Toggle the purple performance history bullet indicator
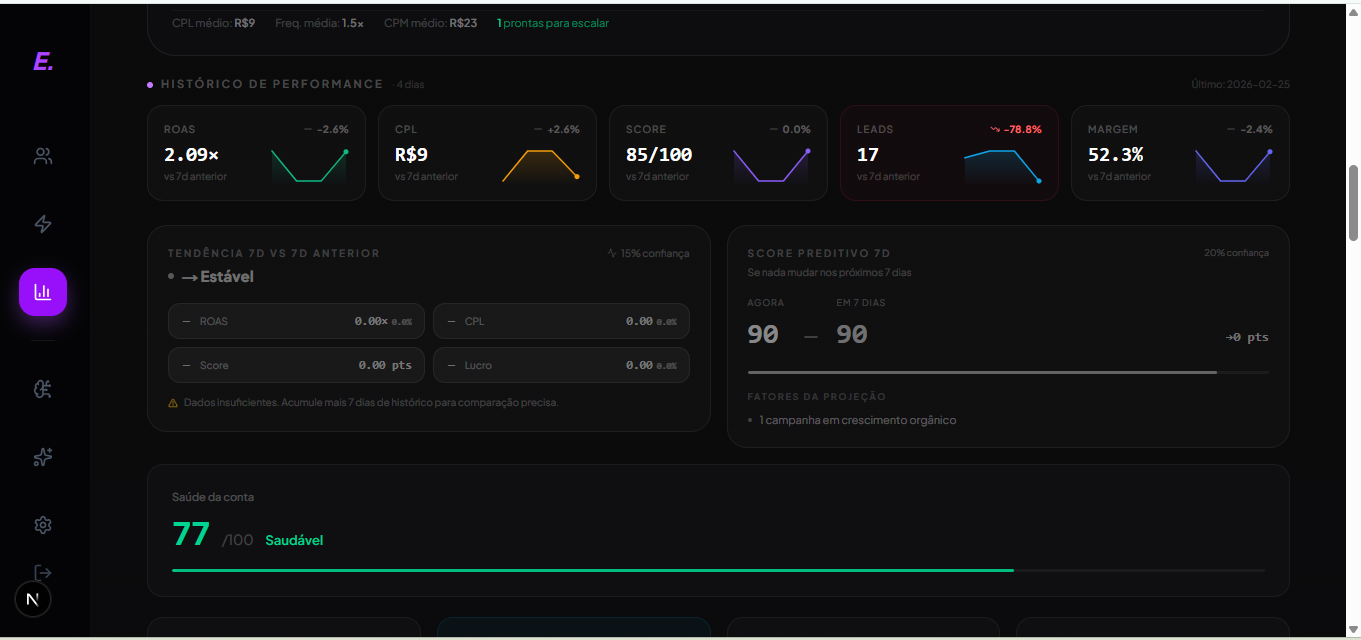Image resolution: width=1361 pixels, height=640 pixels. pos(150,84)
